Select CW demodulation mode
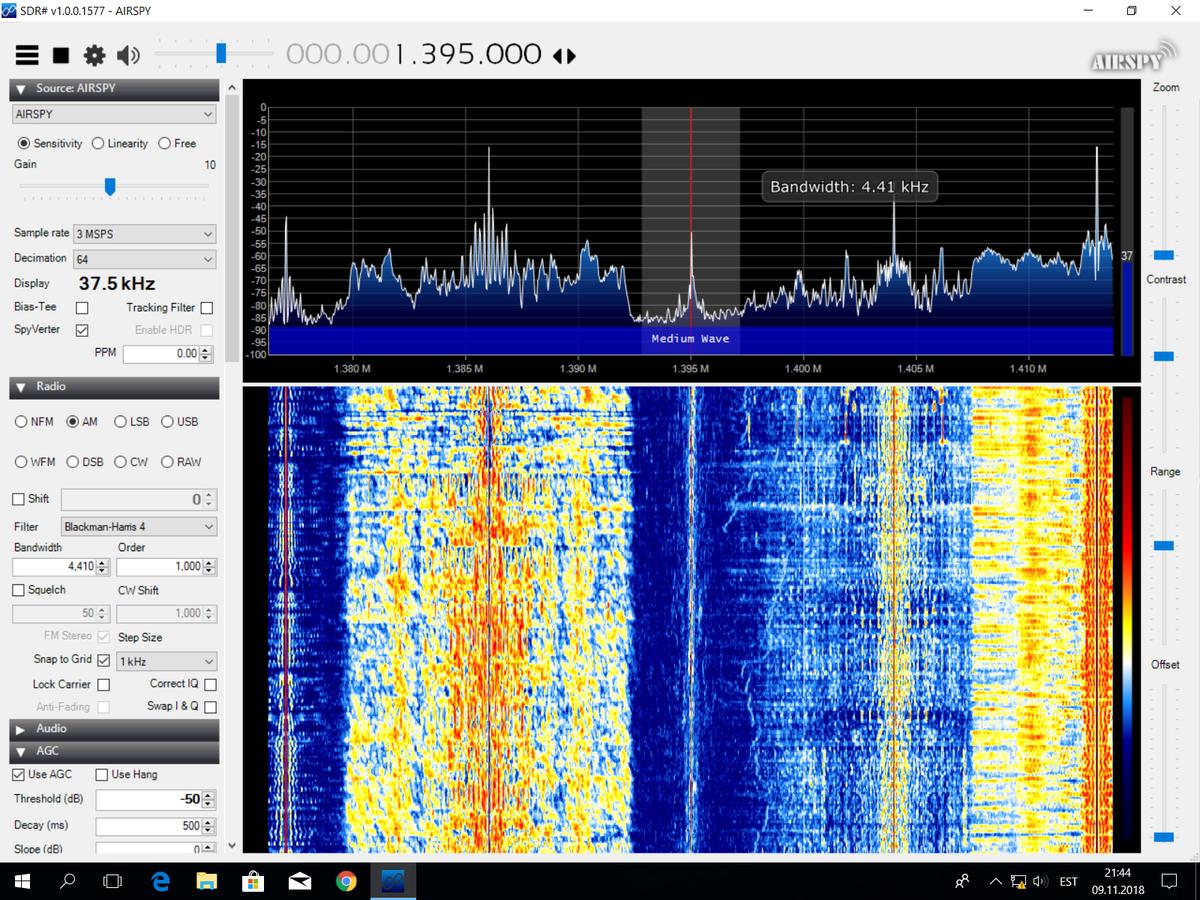This screenshot has height=900, width=1200. pyautogui.click(x=121, y=462)
